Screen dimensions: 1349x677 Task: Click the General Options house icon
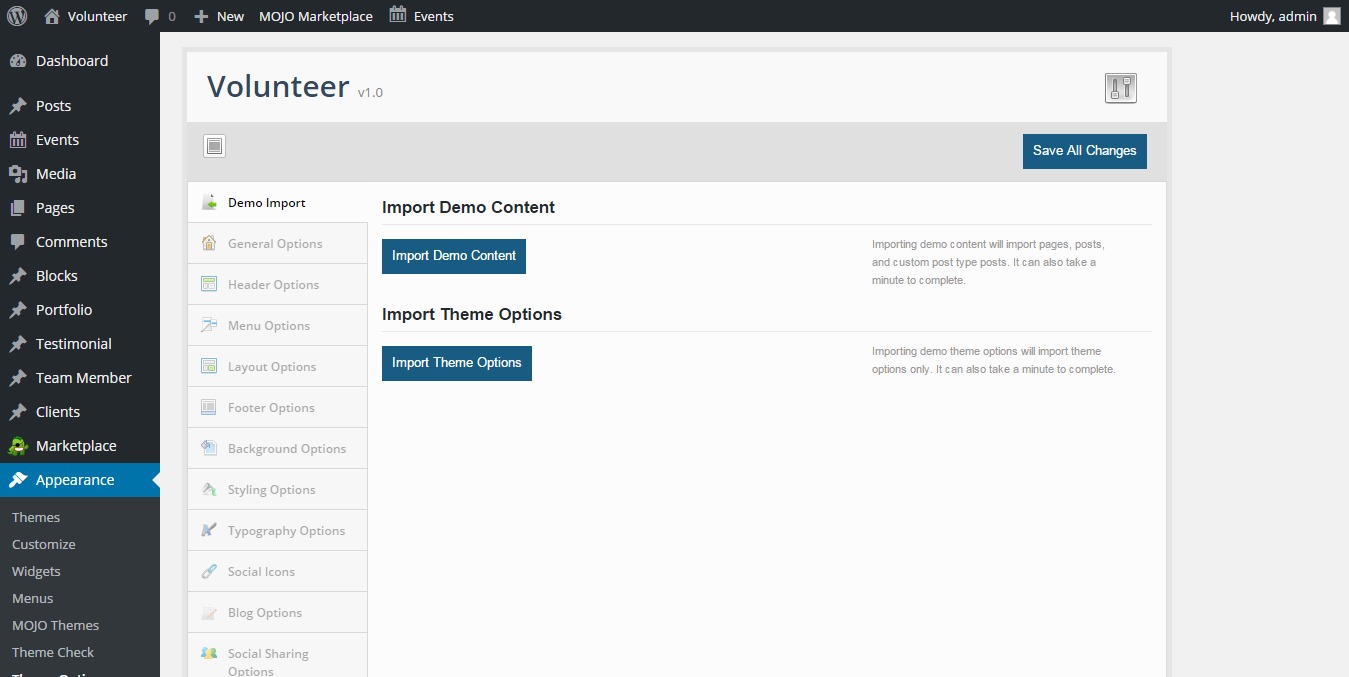click(209, 243)
